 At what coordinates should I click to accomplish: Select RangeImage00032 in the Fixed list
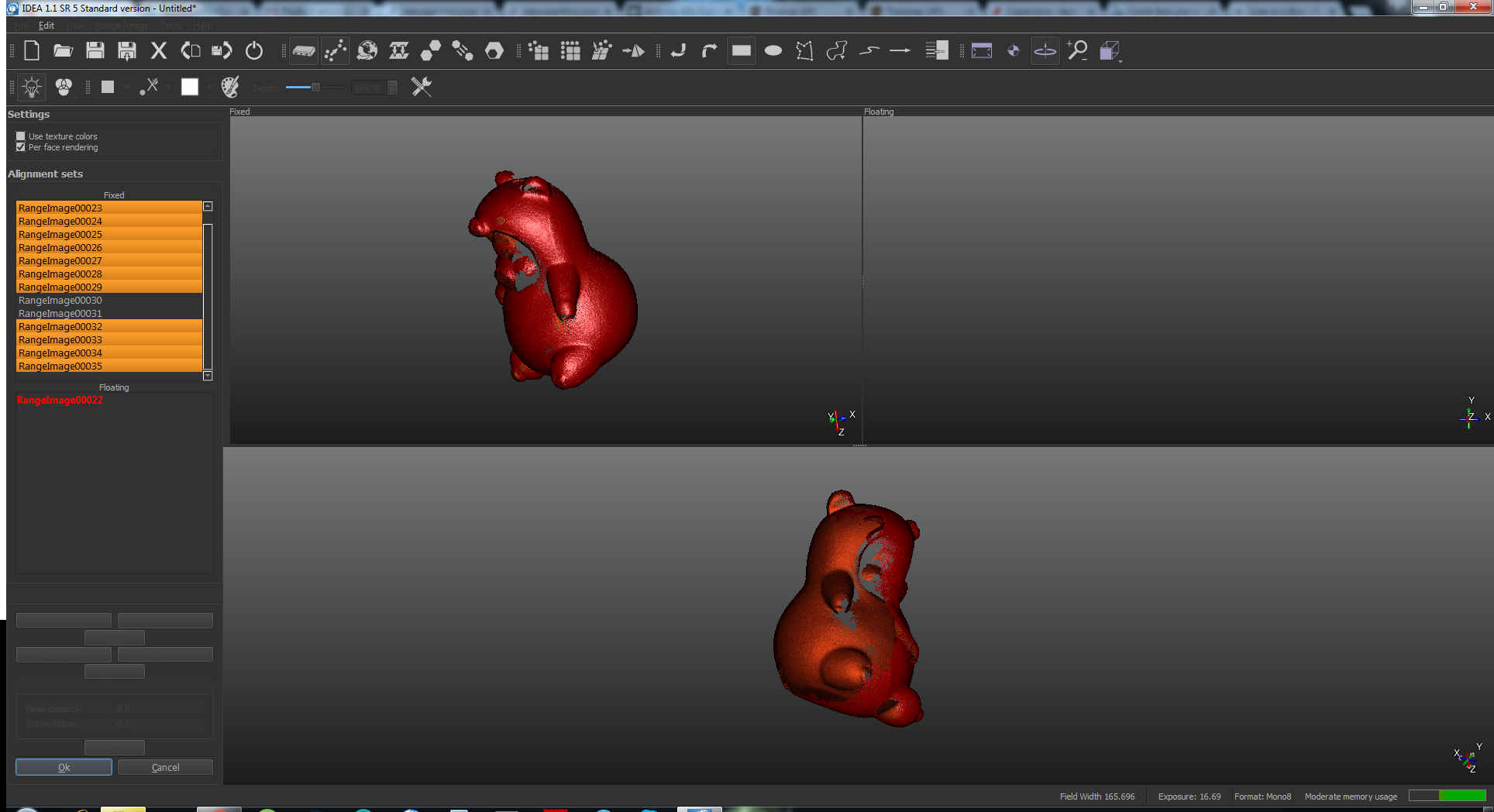coord(109,326)
